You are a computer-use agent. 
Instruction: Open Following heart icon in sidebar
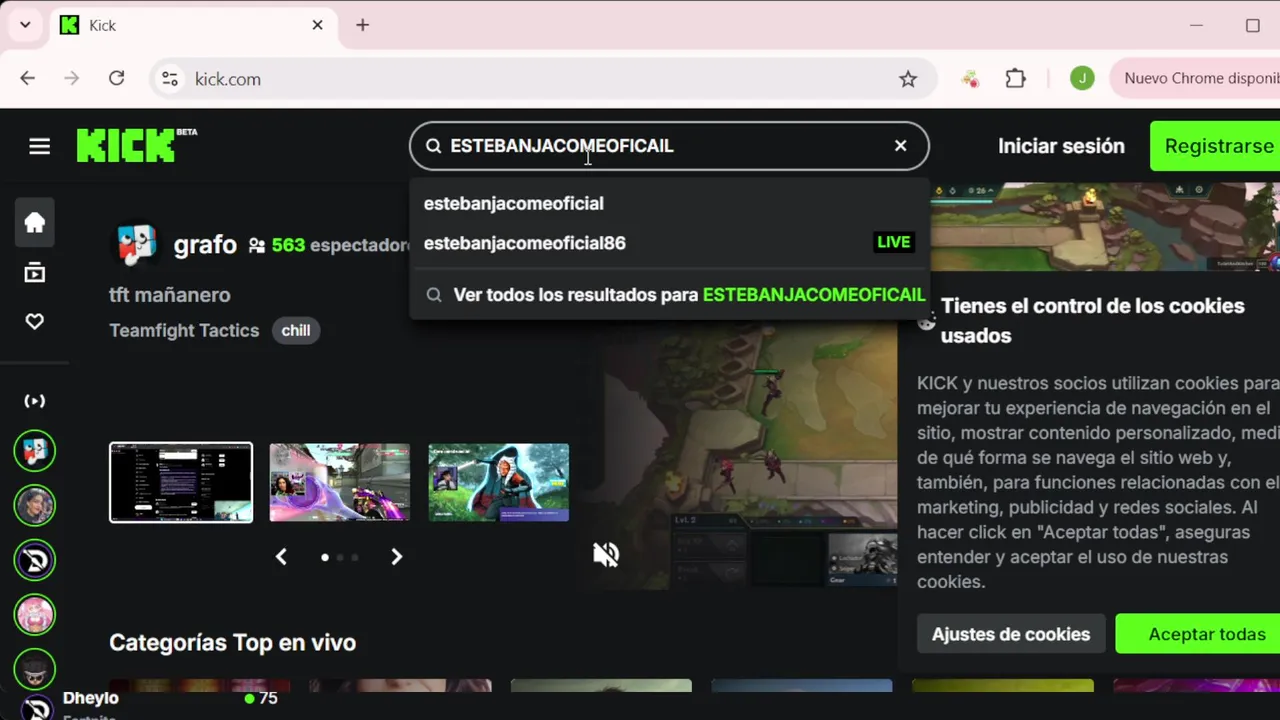click(x=35, y=321)
